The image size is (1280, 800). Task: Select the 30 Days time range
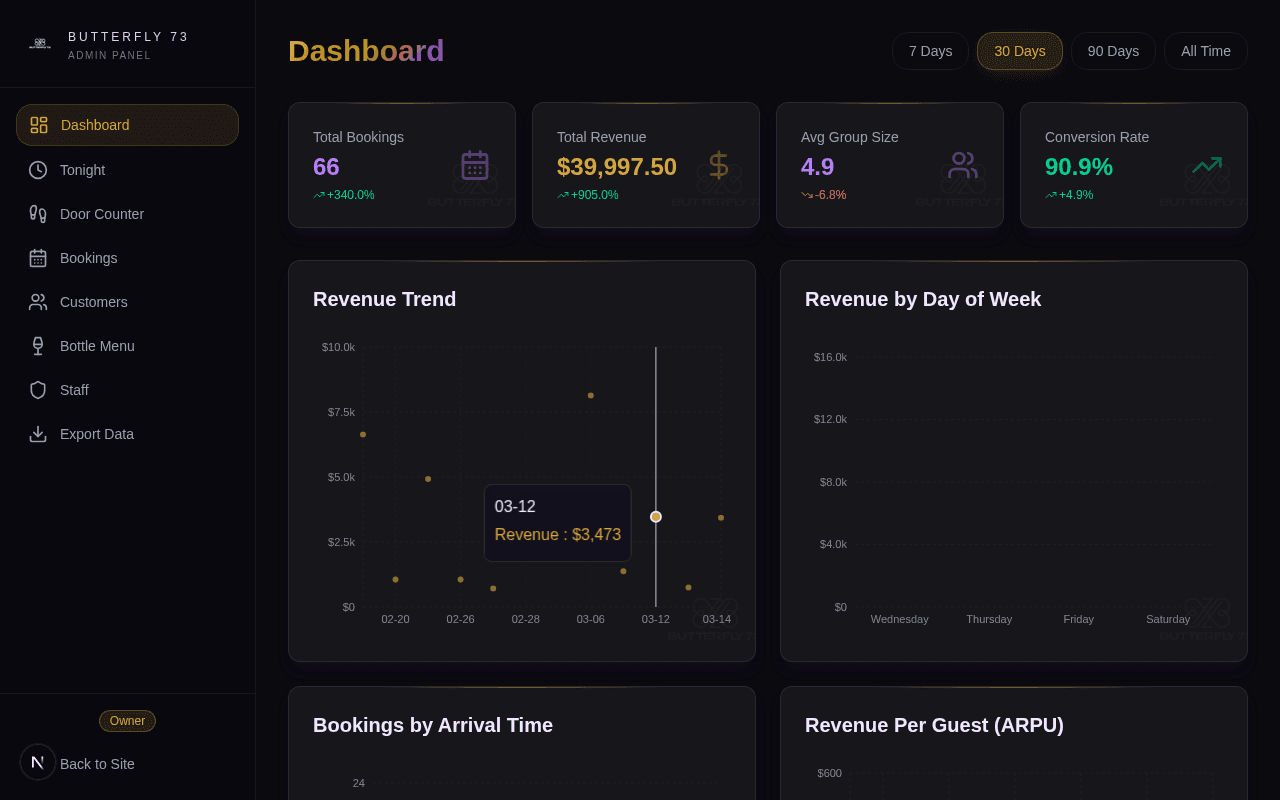point(1019,51)
